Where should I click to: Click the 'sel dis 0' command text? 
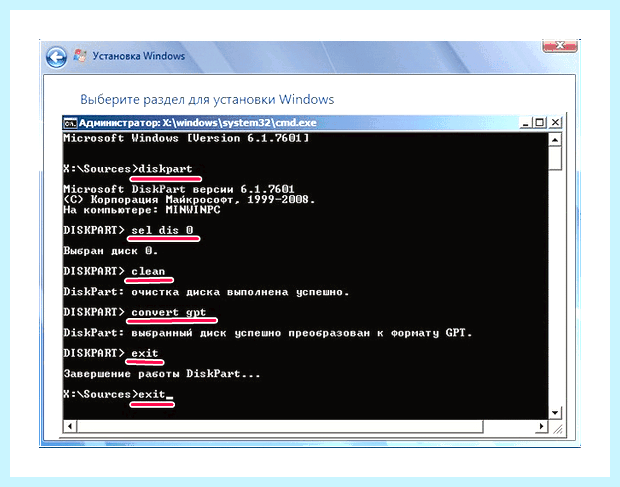(x=163, y=230)
